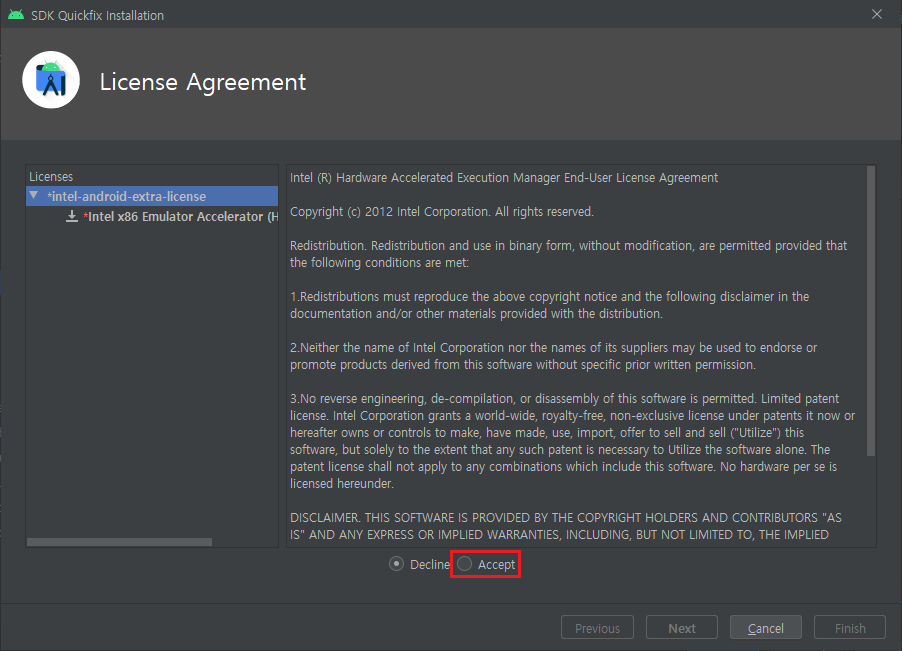The width and height of the screenshot is (902, 651).
Task: Click the Android Studio logo in header
Action: 51,81
